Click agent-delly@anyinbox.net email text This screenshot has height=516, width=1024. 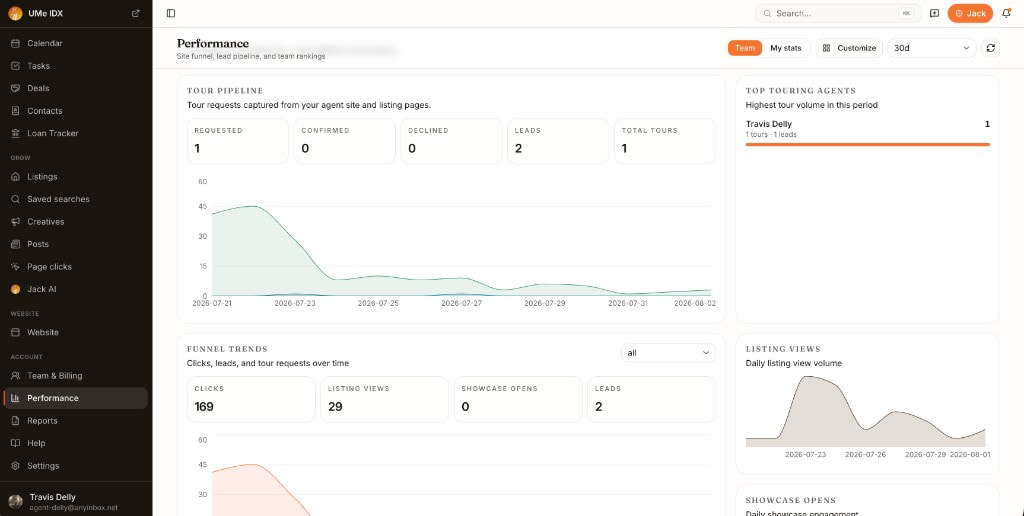(74, 508)
